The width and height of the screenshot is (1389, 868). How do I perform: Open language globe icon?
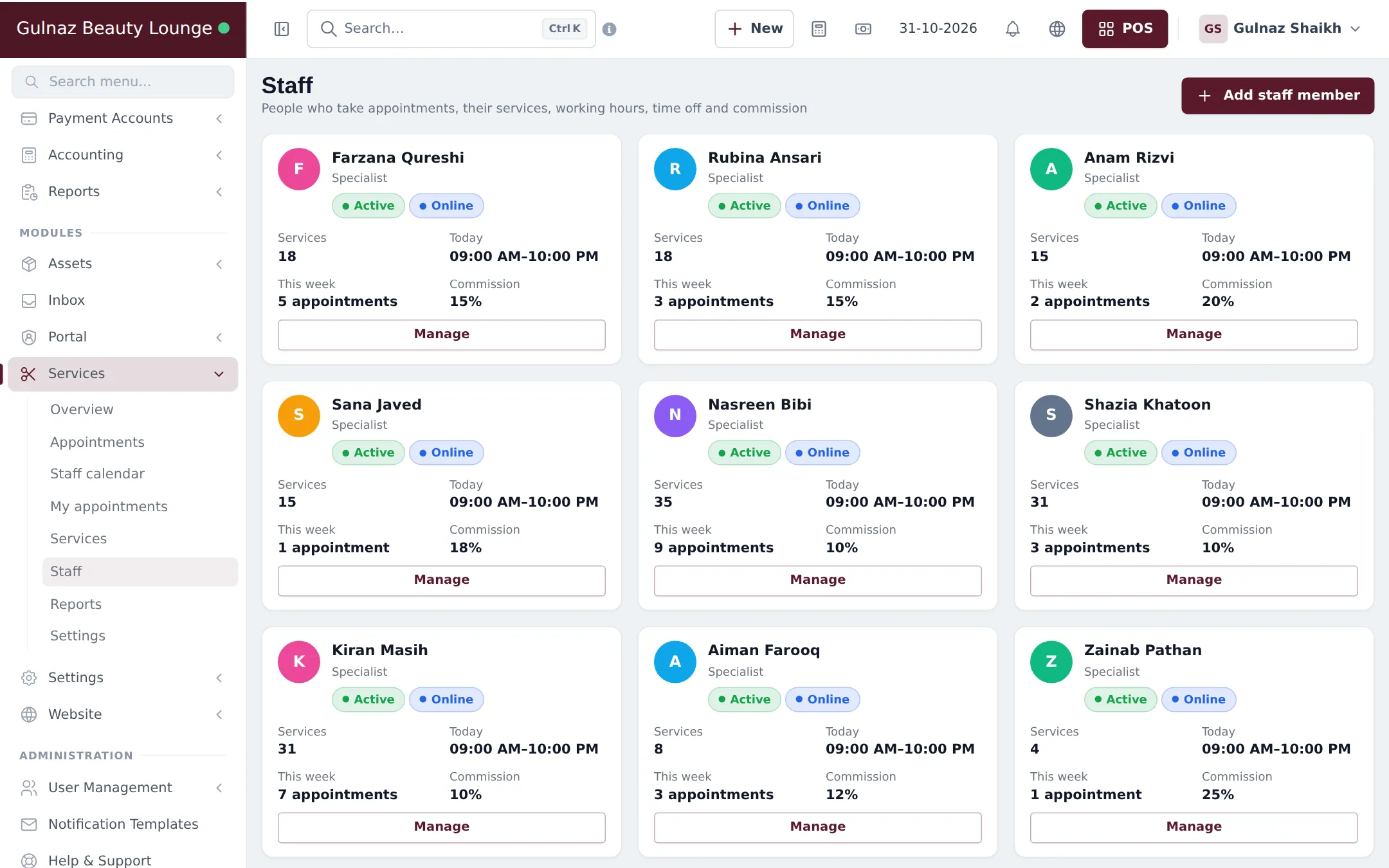pos(1057,29)
